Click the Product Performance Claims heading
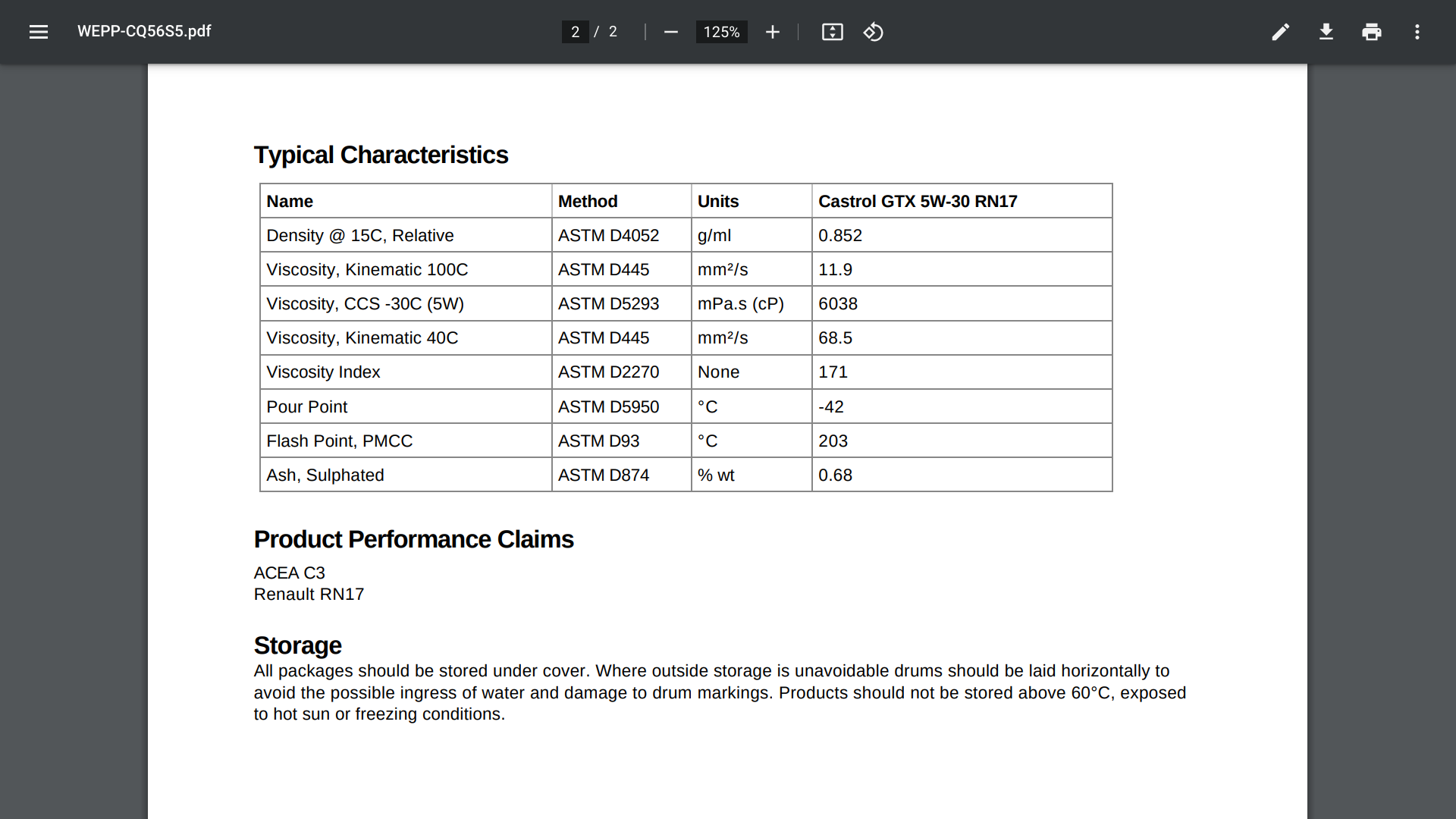Viewport: 1456px width, 819px height. point(413,539)
